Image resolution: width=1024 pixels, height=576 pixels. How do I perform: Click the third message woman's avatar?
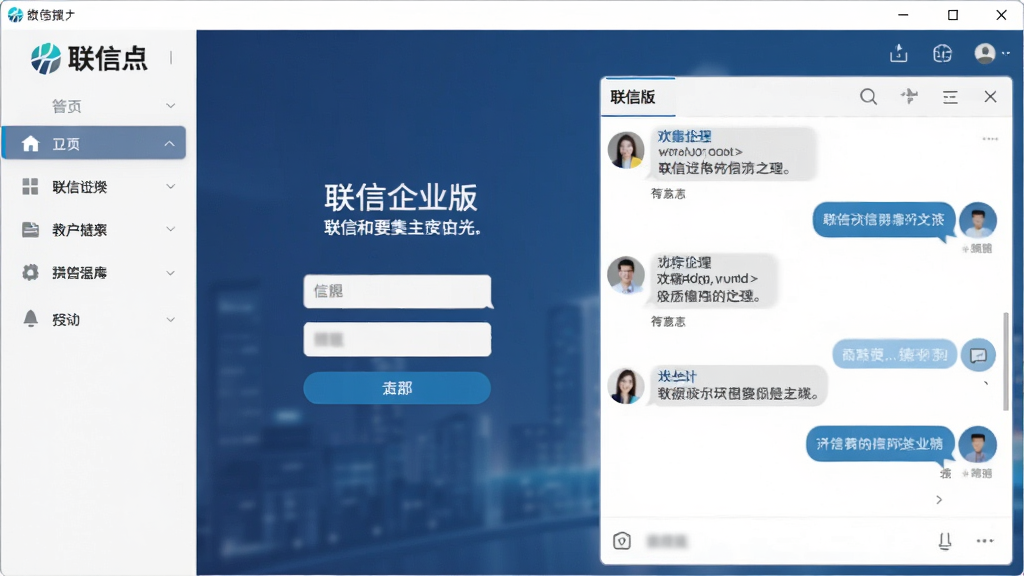click(626, 385)
